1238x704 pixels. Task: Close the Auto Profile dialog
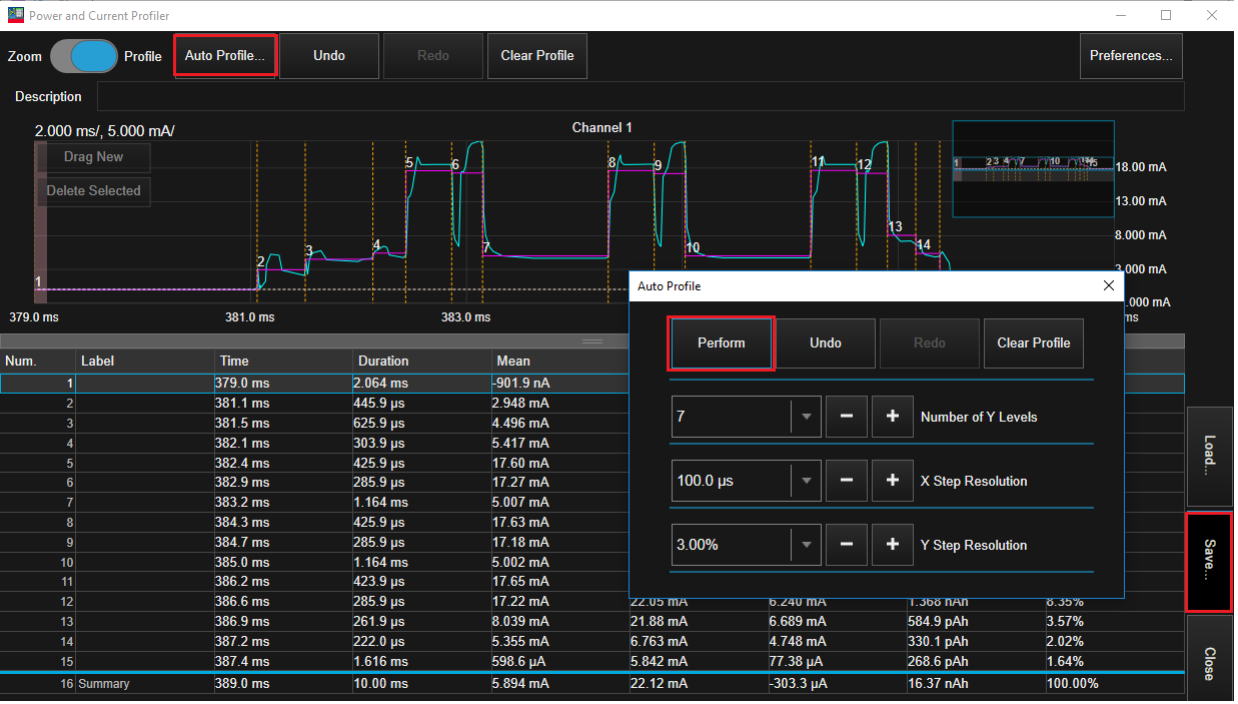point(1108,286)
